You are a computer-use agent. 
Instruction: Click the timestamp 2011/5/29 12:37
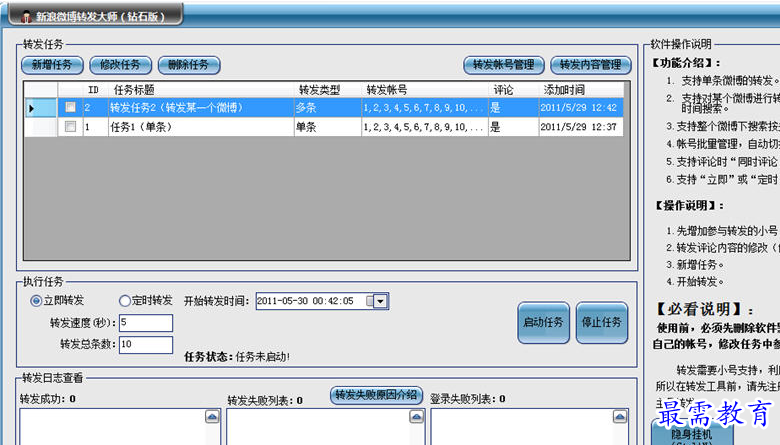(579, 127)
